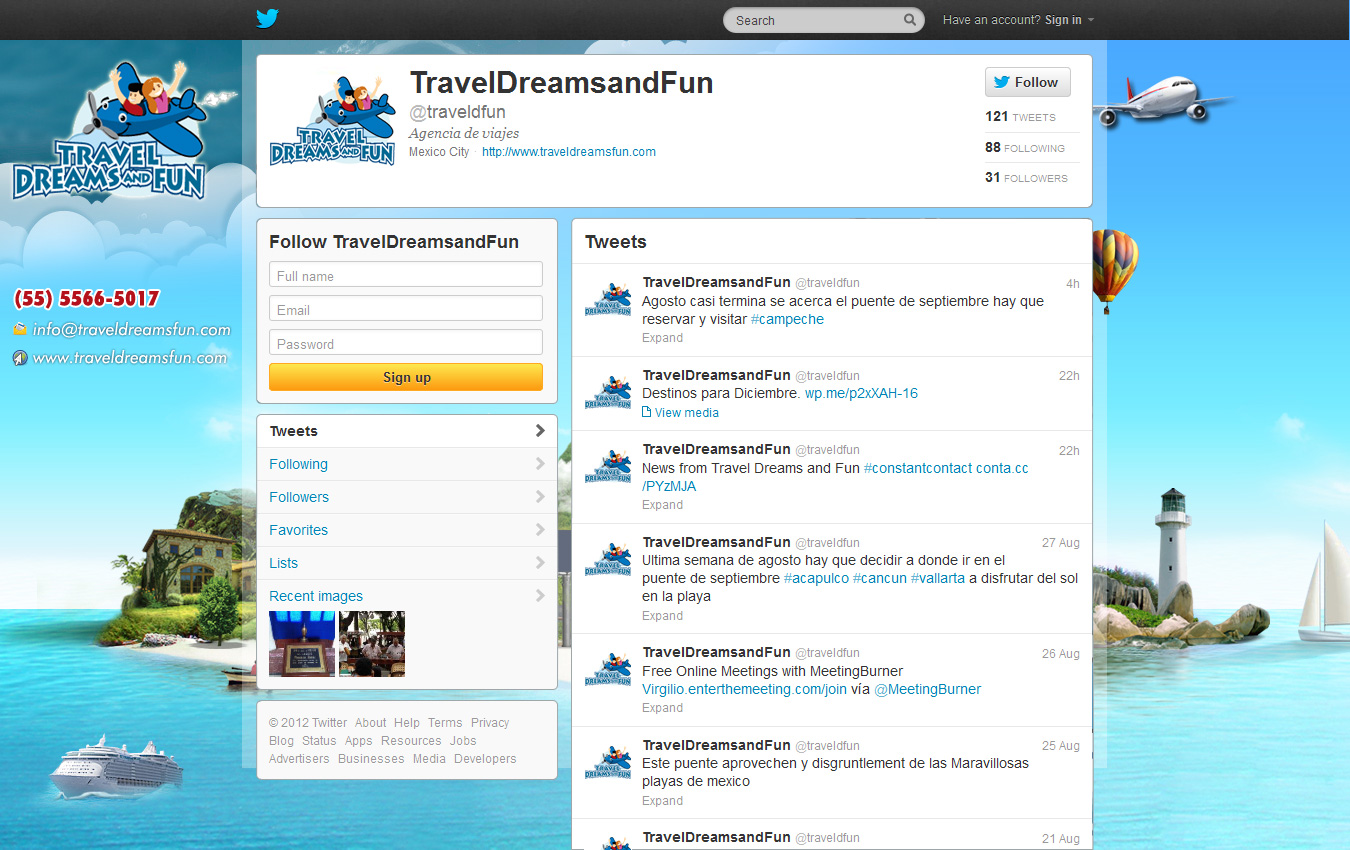1350x850 pixels.
Task: Click the Full name input field
Action: (406, 275)
